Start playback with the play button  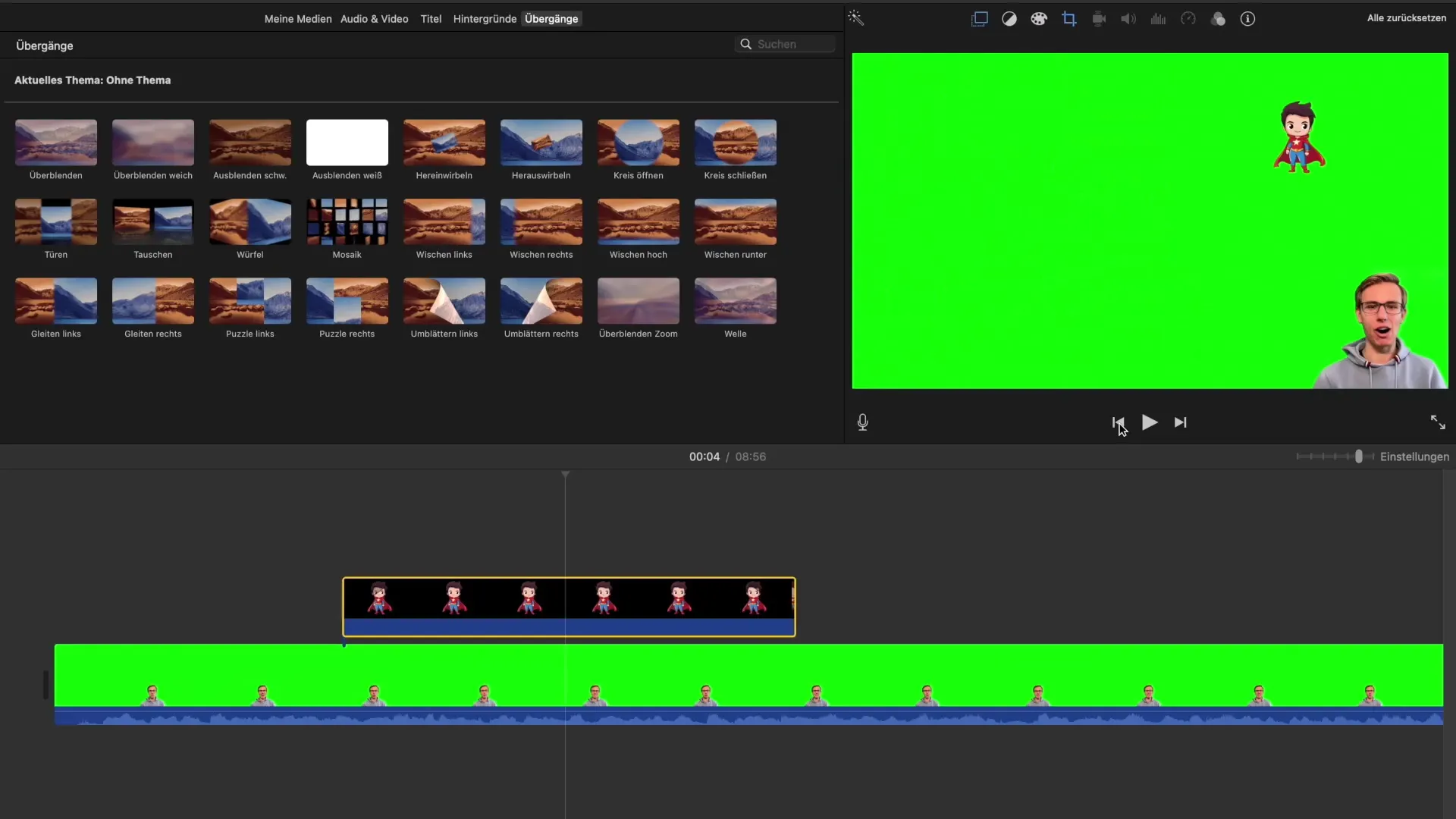tap(1150, 422)
